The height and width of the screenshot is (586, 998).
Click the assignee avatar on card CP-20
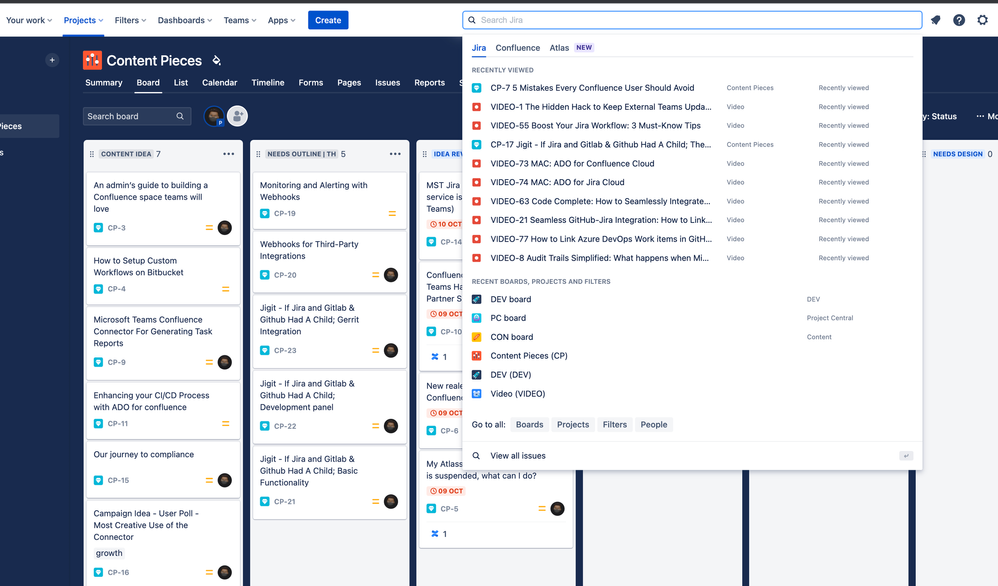[x=391, y=275]
